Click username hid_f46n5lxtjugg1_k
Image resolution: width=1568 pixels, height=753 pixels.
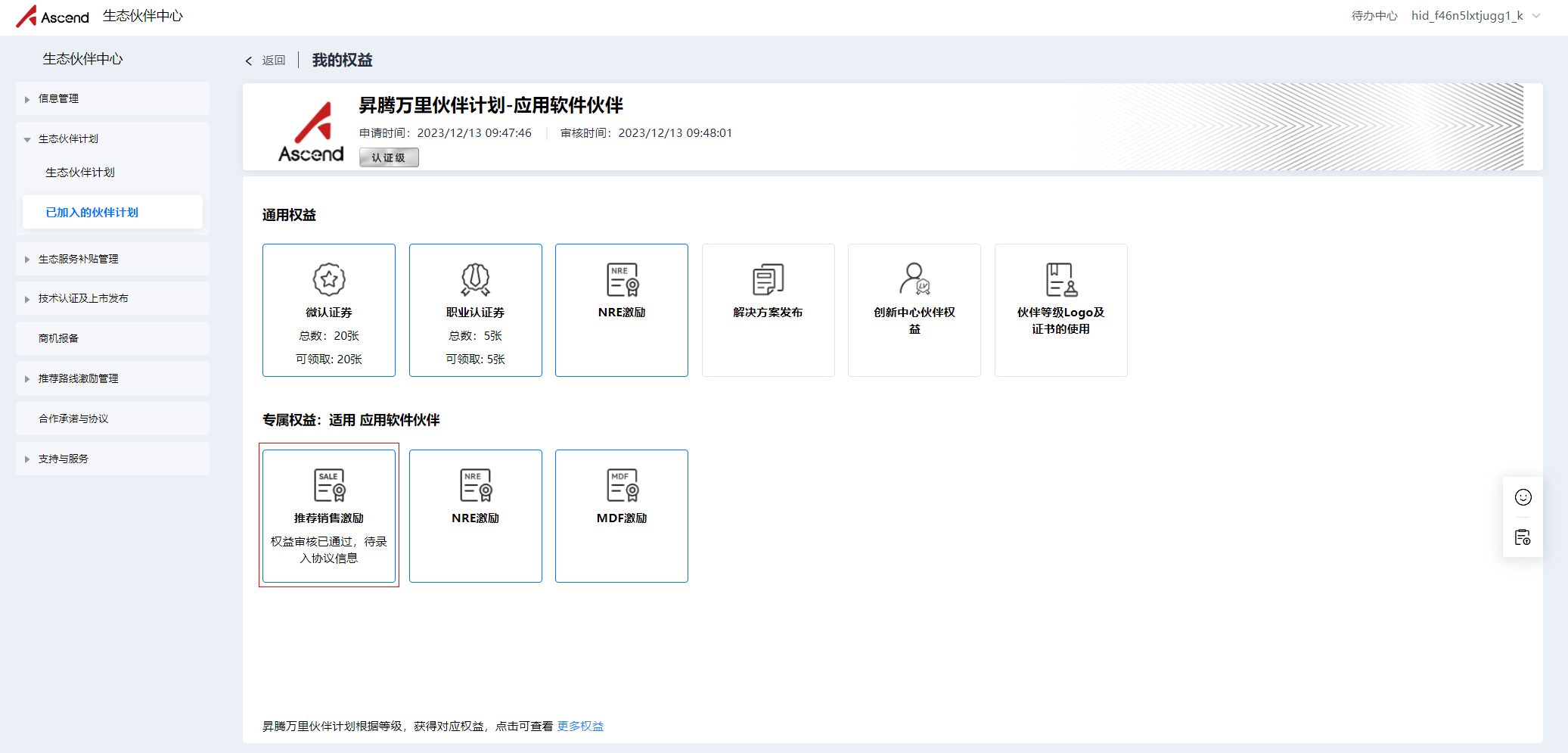[x=1467, y=16]
